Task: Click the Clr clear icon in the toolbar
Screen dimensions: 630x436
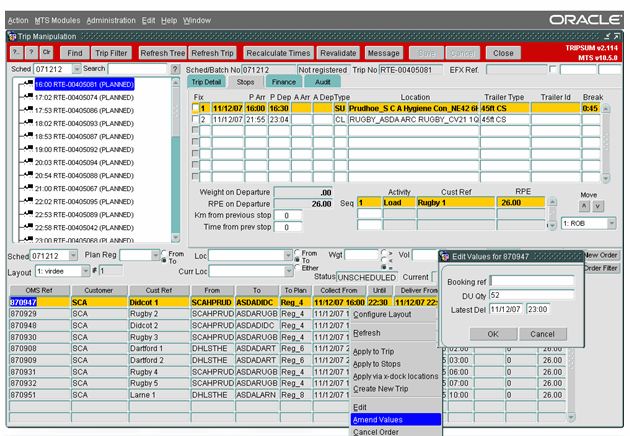Action: [x=47, y=53]
